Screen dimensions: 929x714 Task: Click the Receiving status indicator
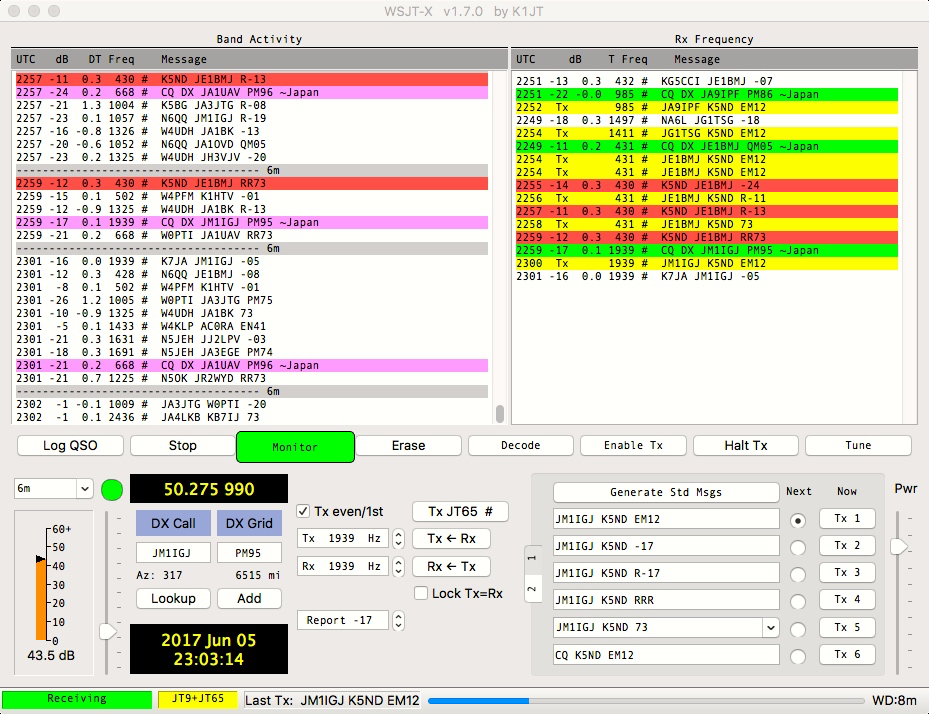pos(77,699)
